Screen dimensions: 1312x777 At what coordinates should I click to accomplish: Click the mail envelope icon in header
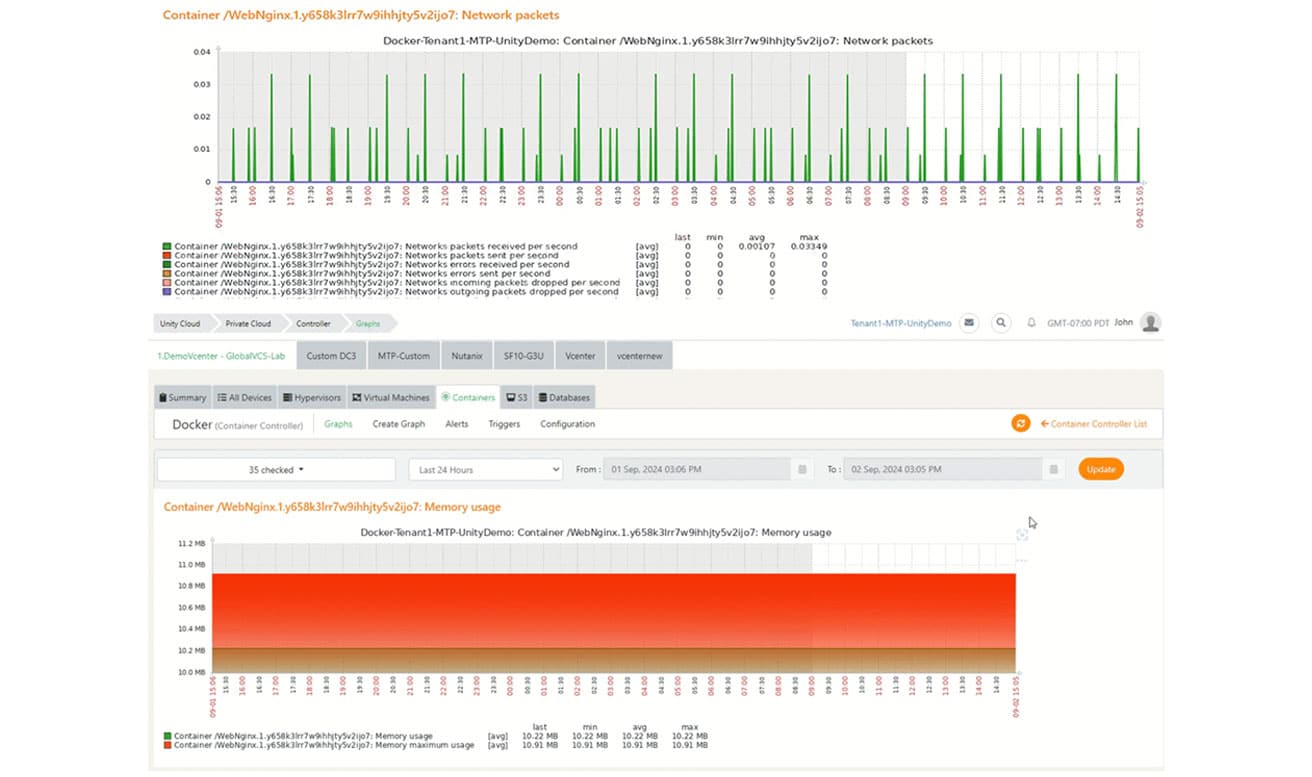point(968,323)
